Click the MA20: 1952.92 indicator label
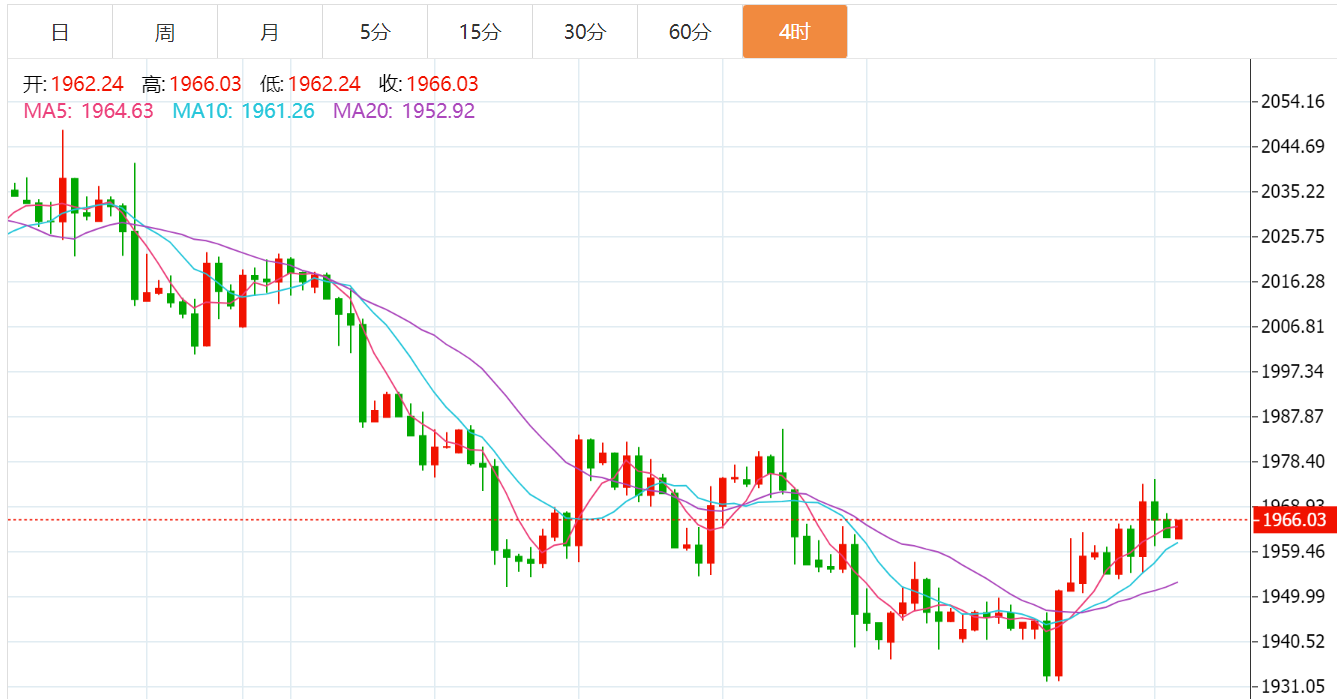1337x699 pixels. [404, 111]
